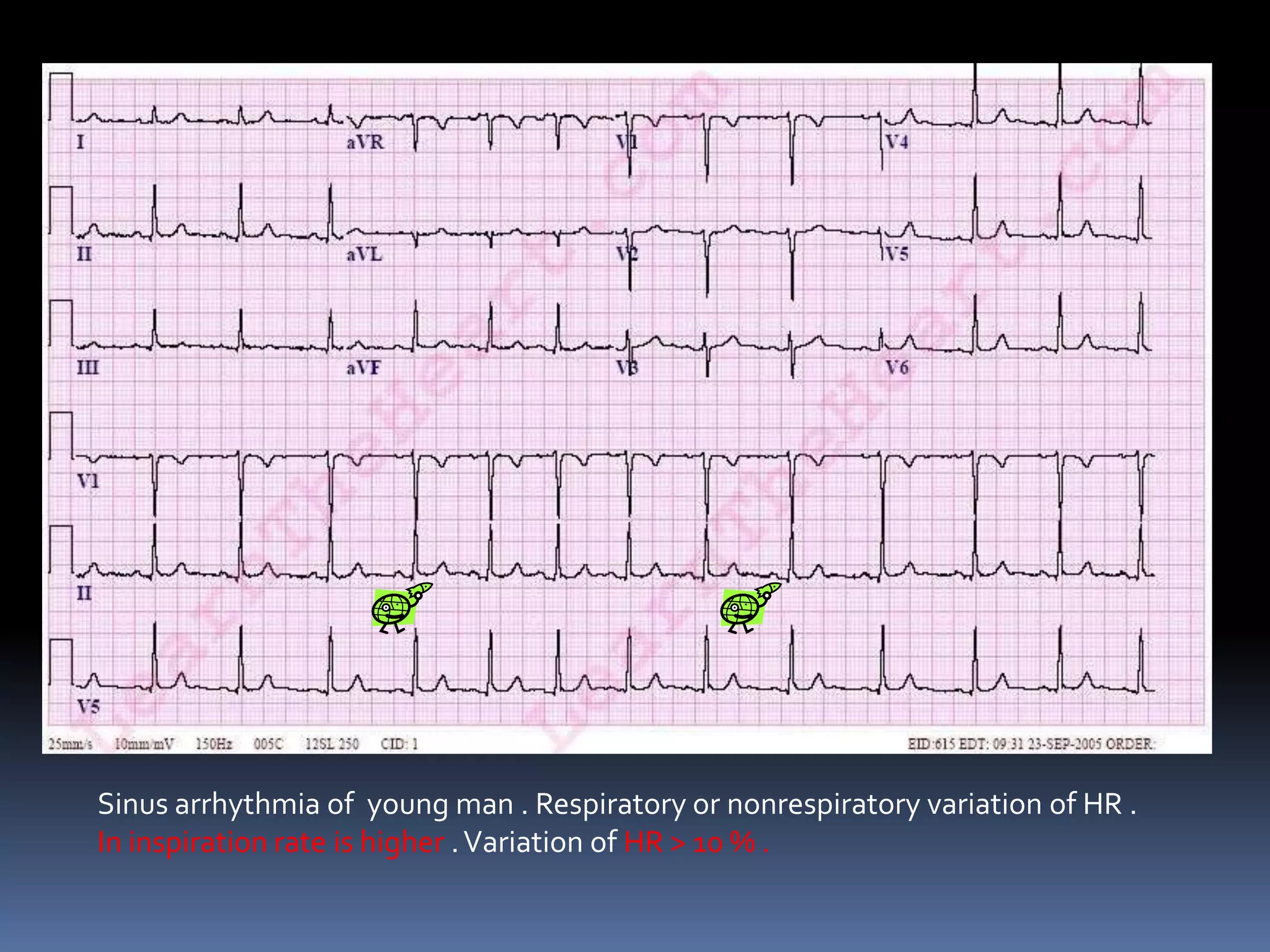The width and height of the screenshot is (1270, 952).
Task: Click the right green globe cartoon icon
Action: 750,608
